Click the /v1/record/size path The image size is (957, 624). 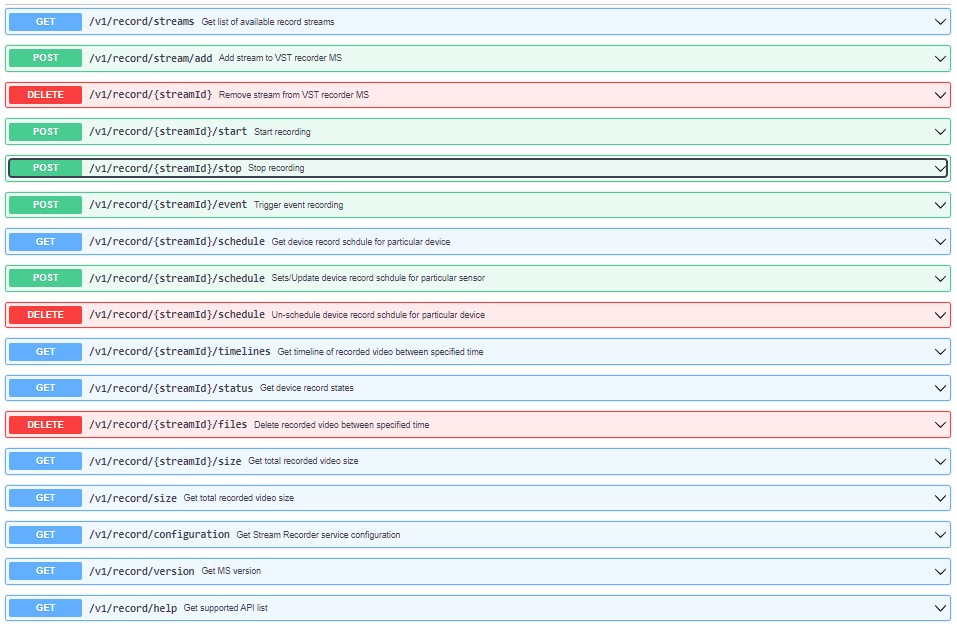pos(132,498)
